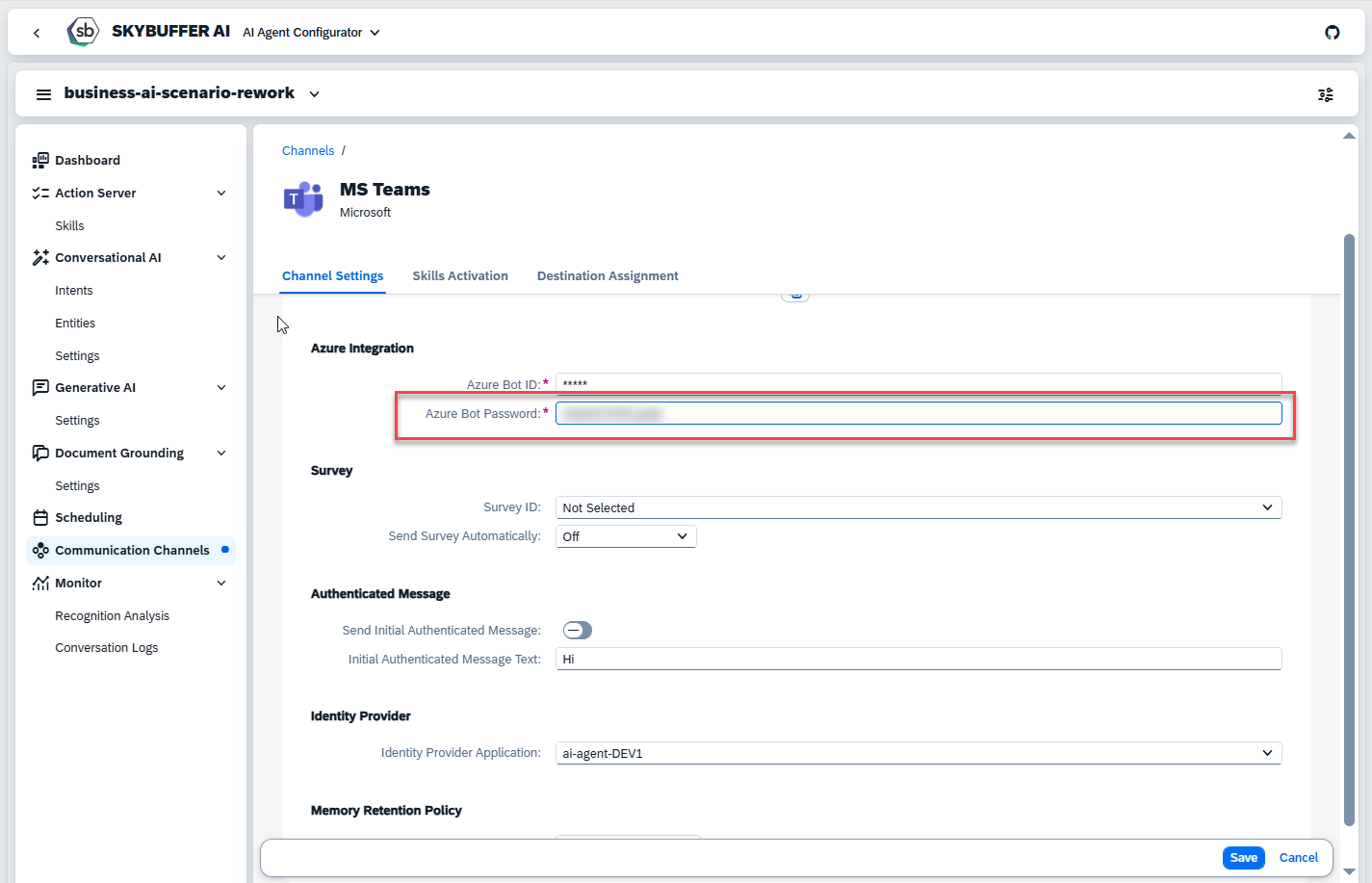Click the scroll down arrow
Image resolution: width=1372 pixels, height=883 pixels.
[1349, 871]
